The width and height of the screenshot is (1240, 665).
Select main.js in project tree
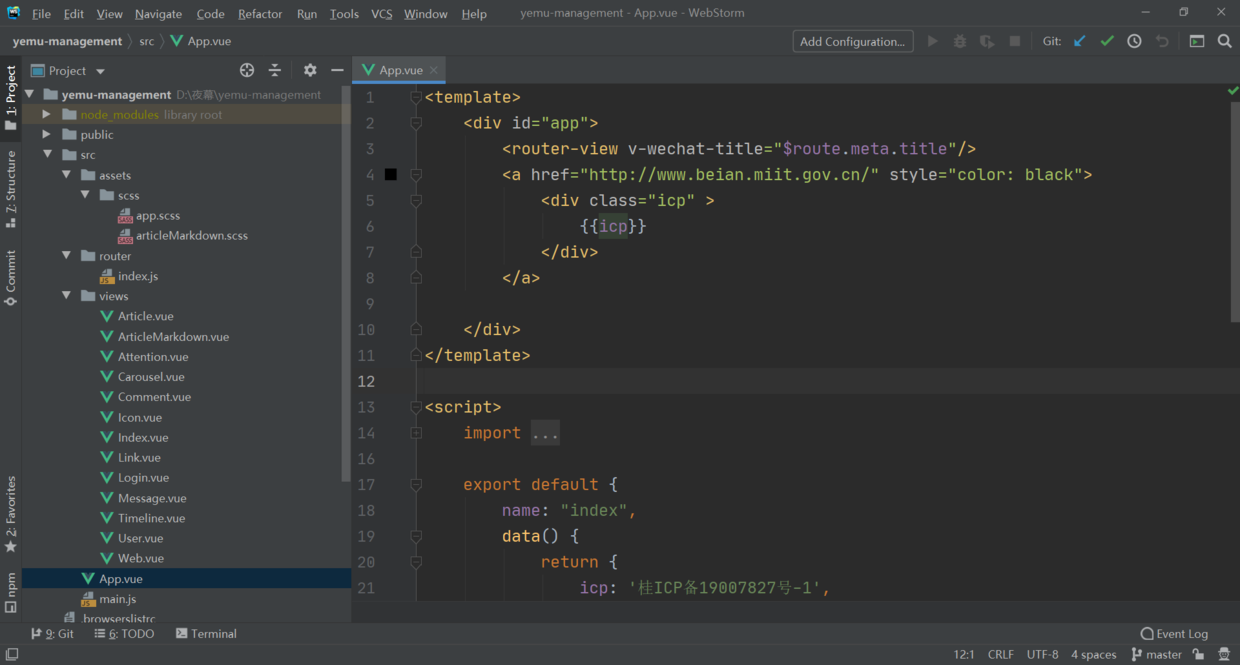click(x=117, y=599)
